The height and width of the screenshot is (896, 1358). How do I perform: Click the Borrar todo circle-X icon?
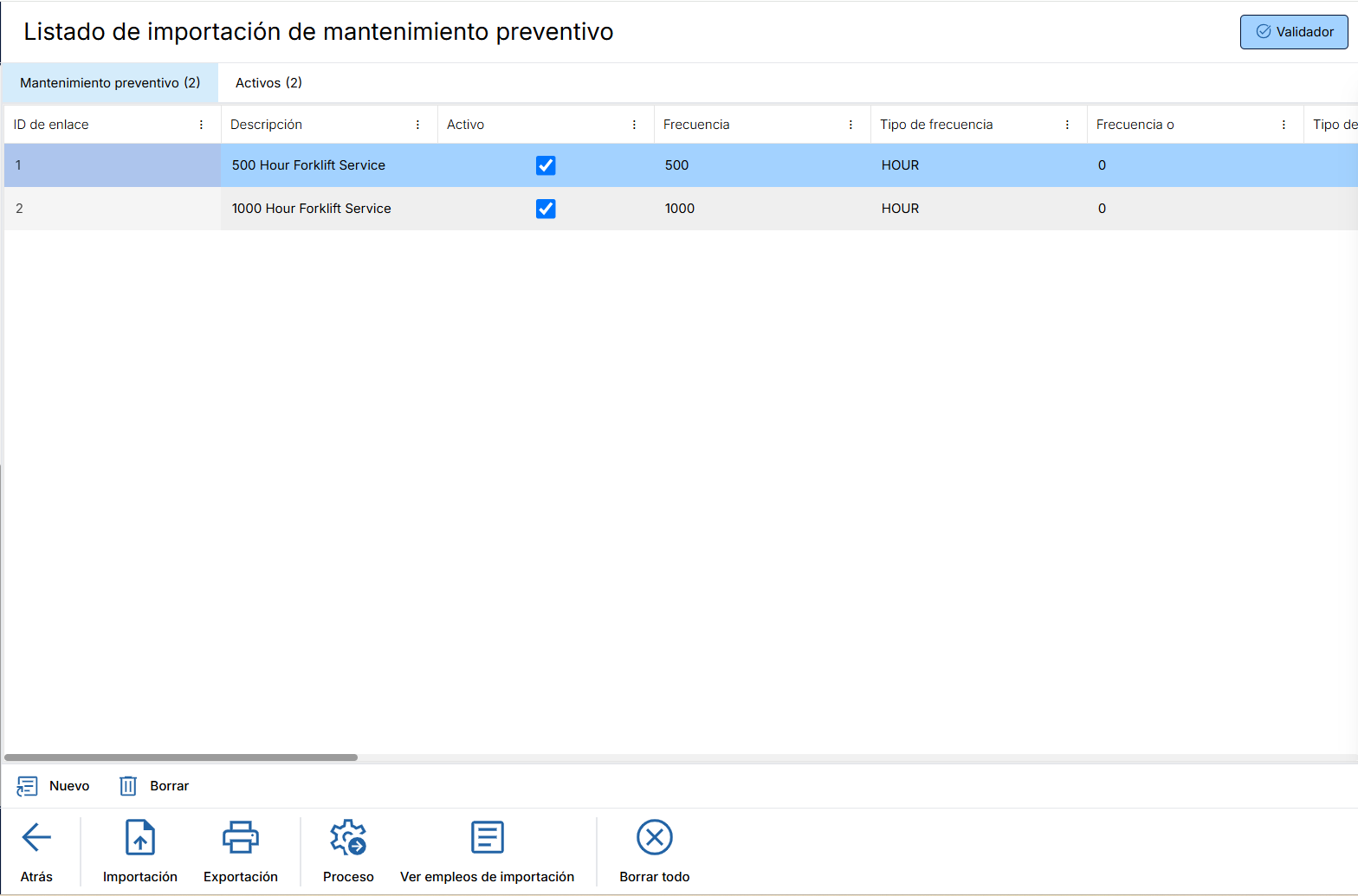655,837
